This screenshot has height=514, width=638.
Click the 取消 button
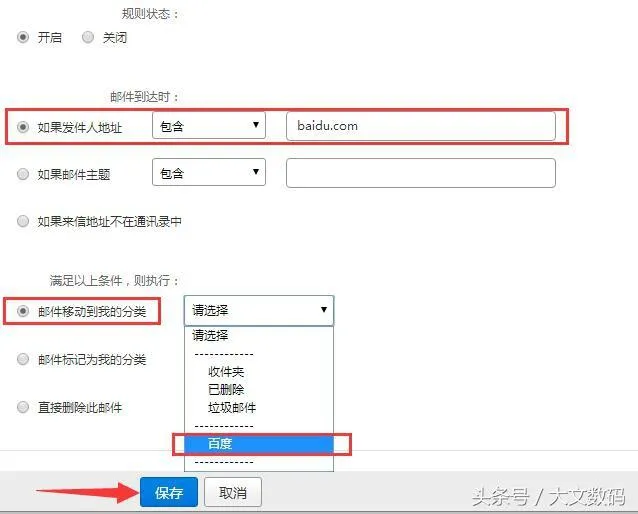click(x=233, y=492)
